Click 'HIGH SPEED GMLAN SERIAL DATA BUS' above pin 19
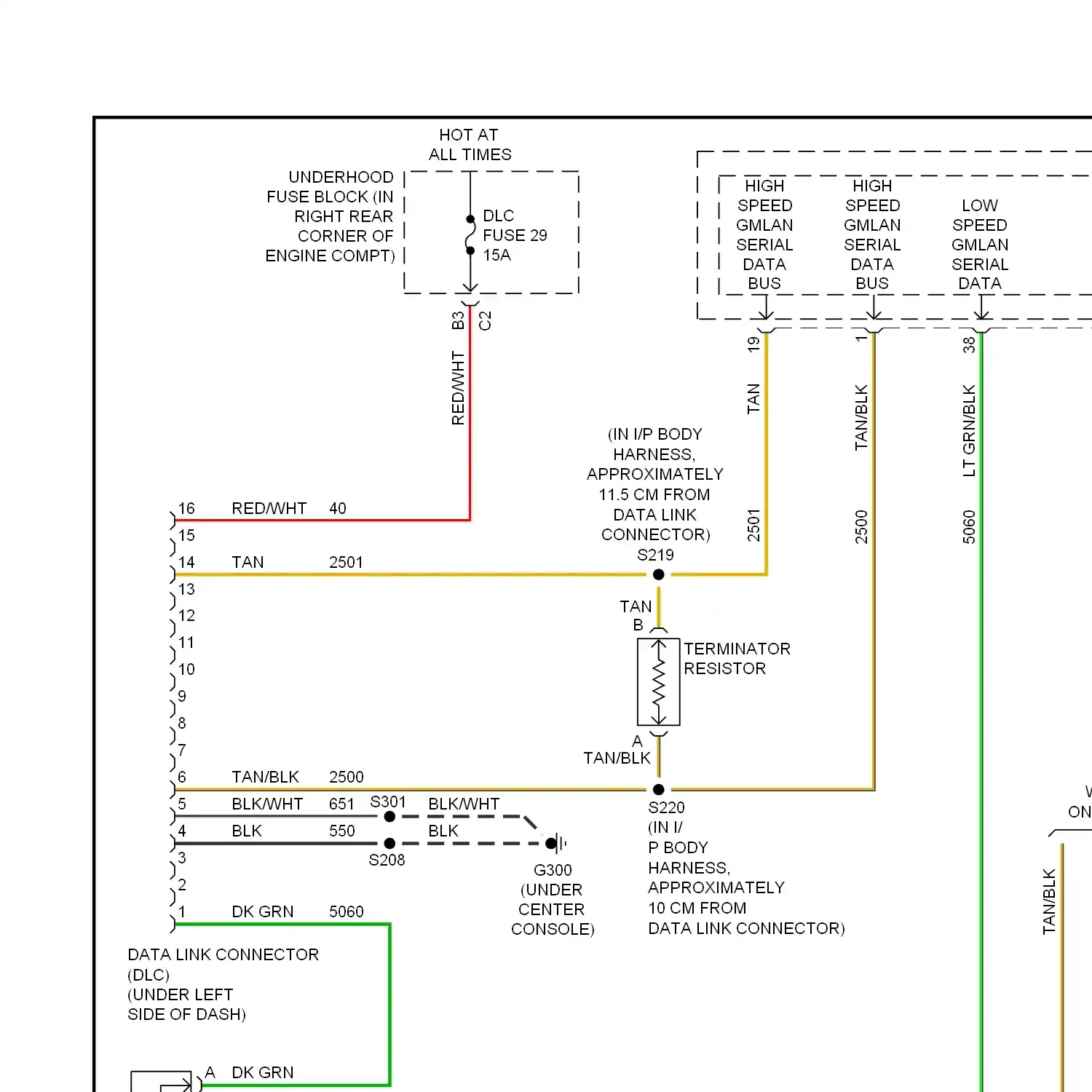The image size is (1092, 1092). [x=764, y=234]
